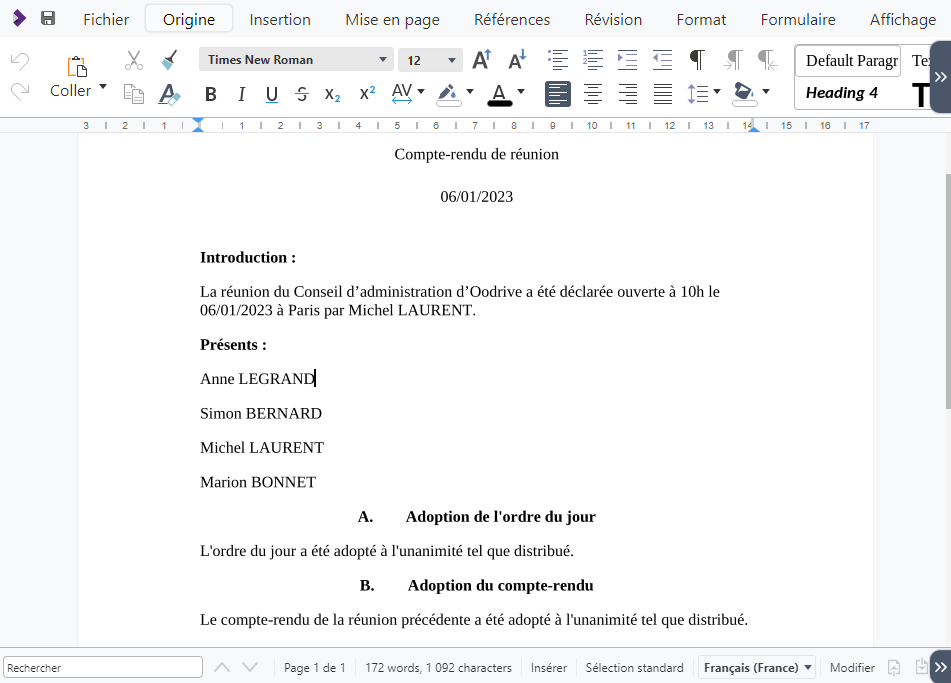Click the superscript icon
Viewport: 951px width, 683px height.
click(x=367, y=94)
